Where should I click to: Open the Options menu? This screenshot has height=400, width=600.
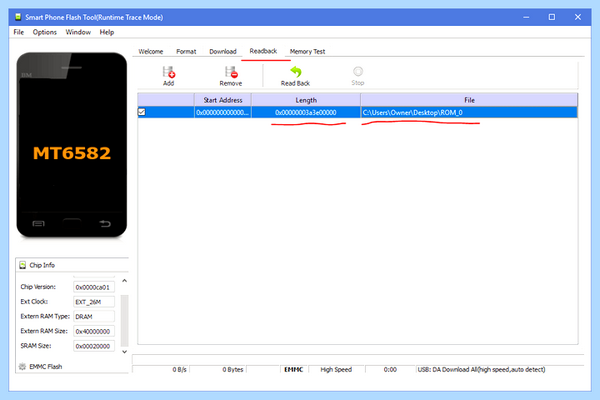pos(45,32)
